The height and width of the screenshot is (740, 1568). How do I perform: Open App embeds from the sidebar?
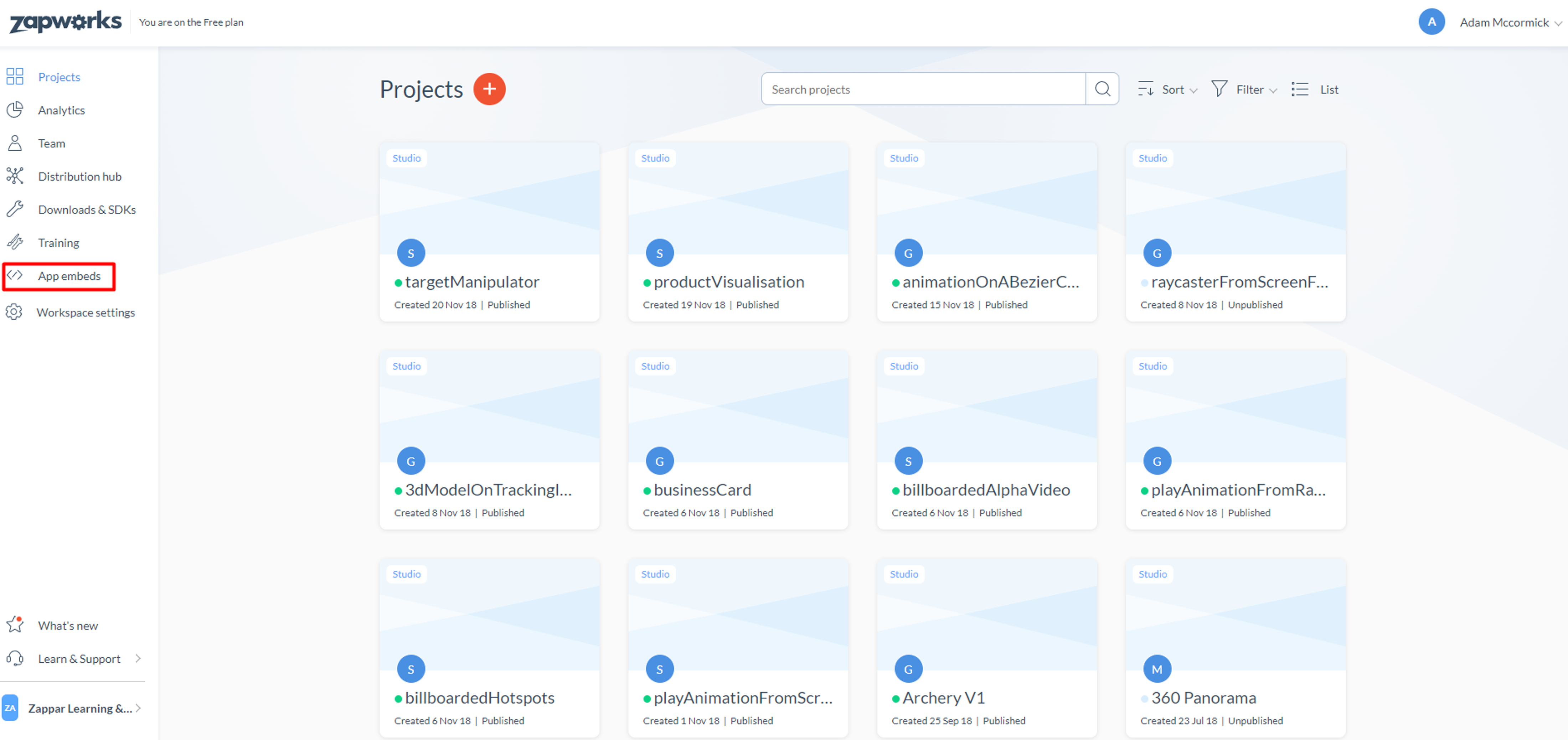point(69,276)
